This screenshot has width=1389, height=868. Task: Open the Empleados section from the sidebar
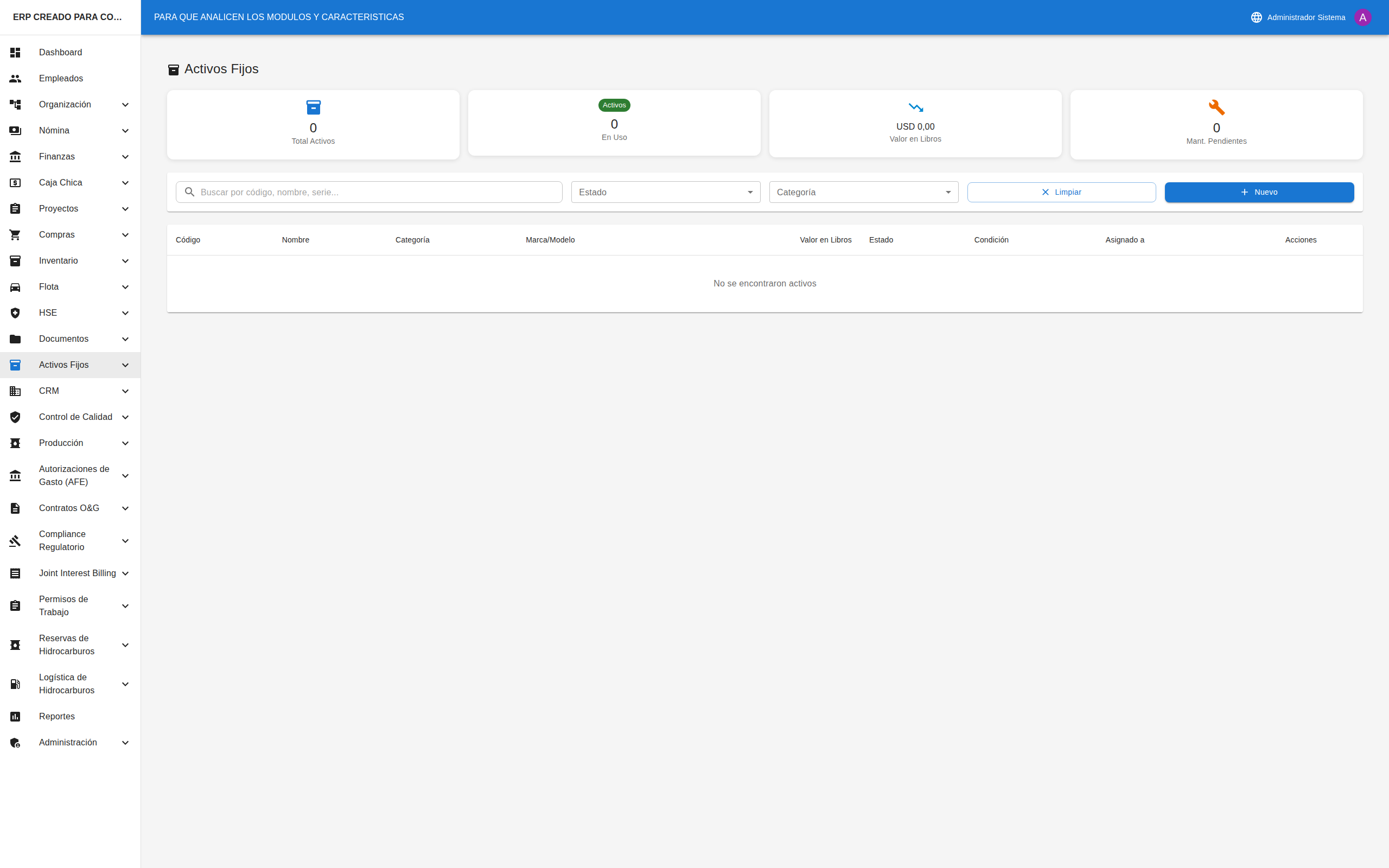(60, 78)
